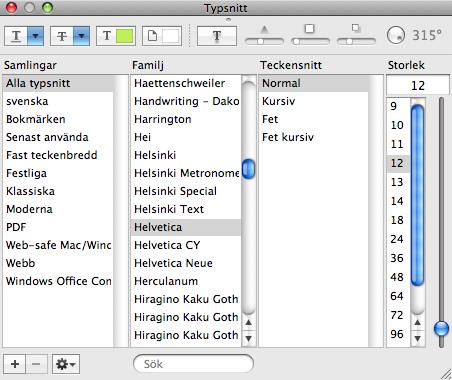Remove collection with the minus button
The image size is (452, 380).
click(x=36, y=364)
